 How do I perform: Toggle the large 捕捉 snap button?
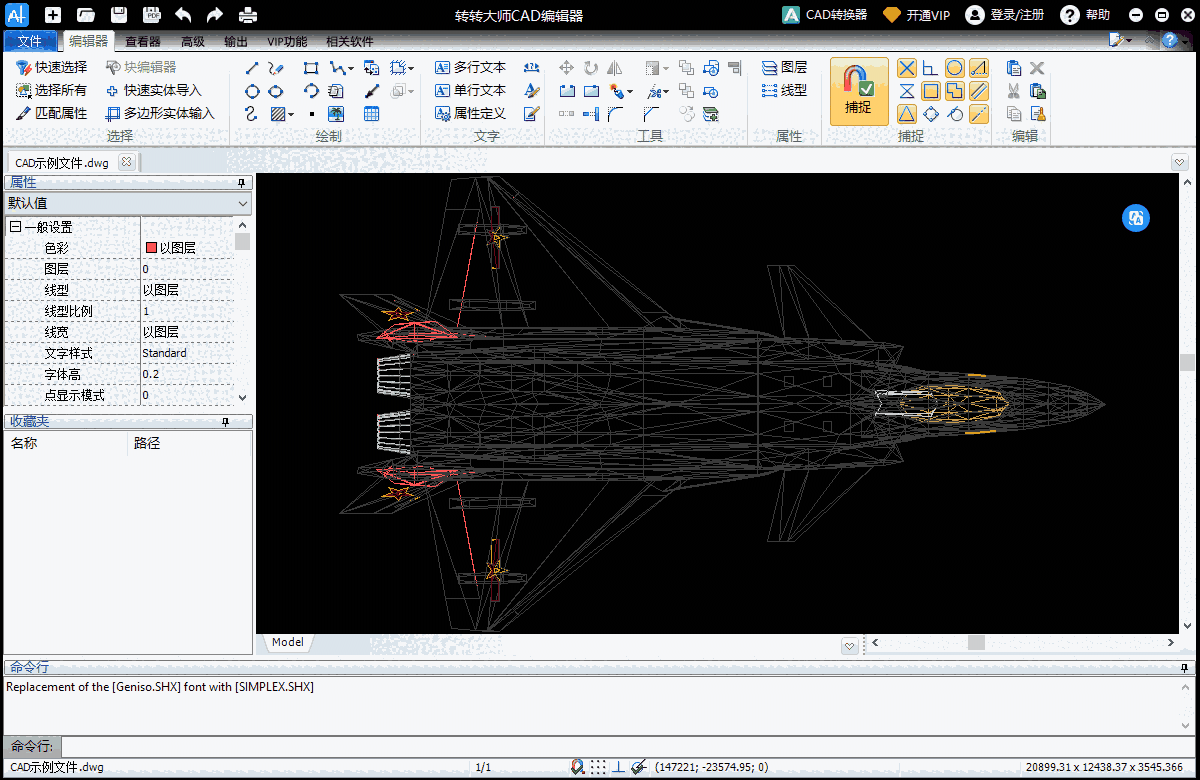coord(858,91)
